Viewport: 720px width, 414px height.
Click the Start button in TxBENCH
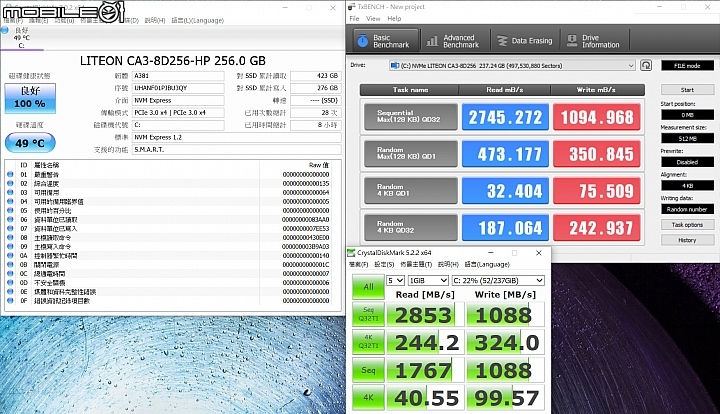click(687, 90)
